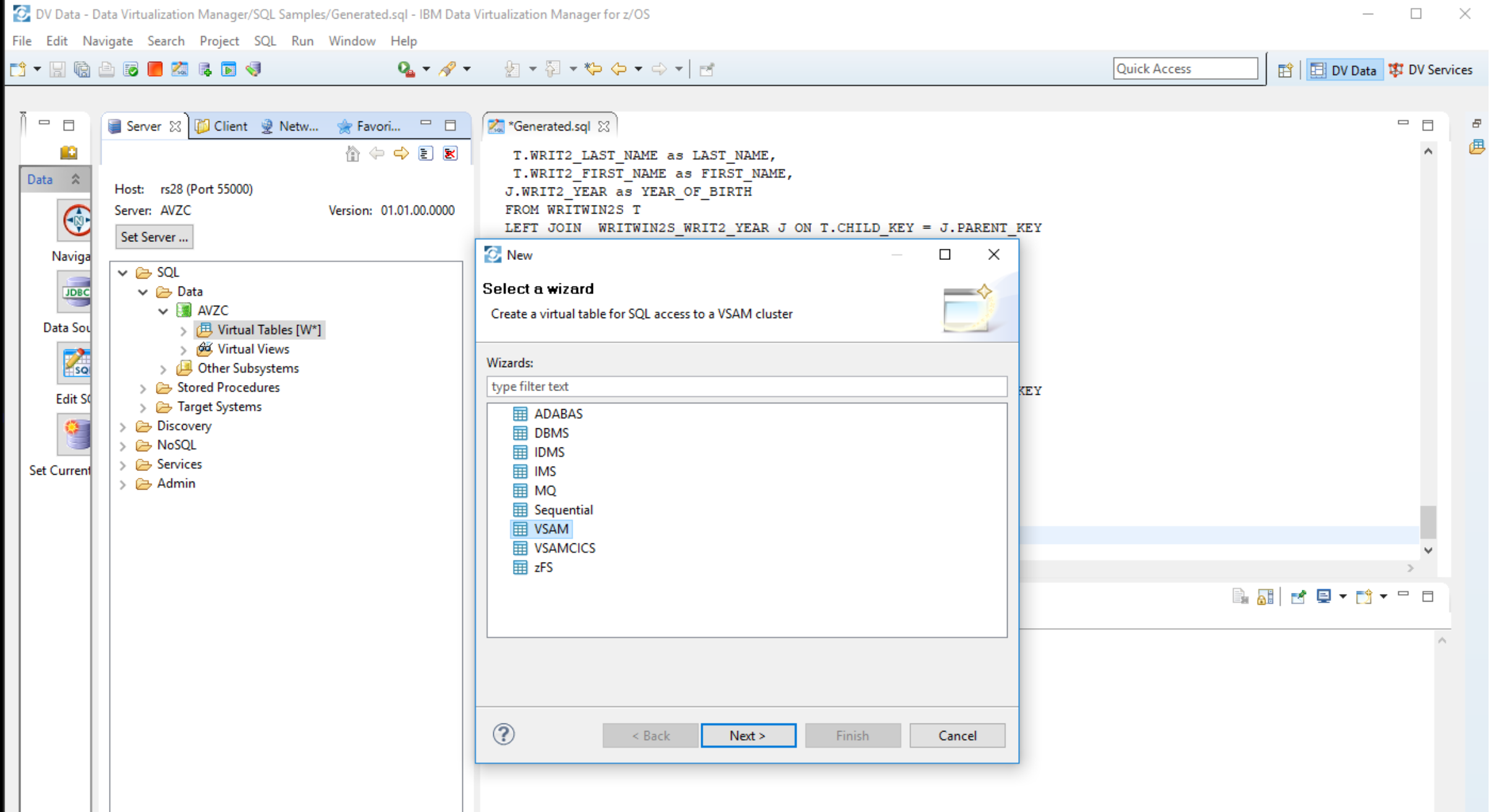Click the editor vertical scrollbar thumb

1428,522
